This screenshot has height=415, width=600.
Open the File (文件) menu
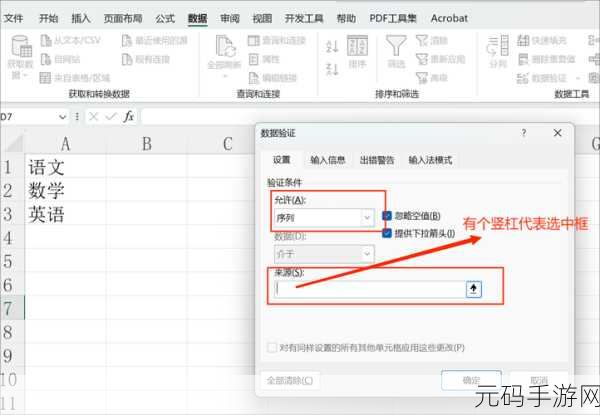[x=13, y=18]
